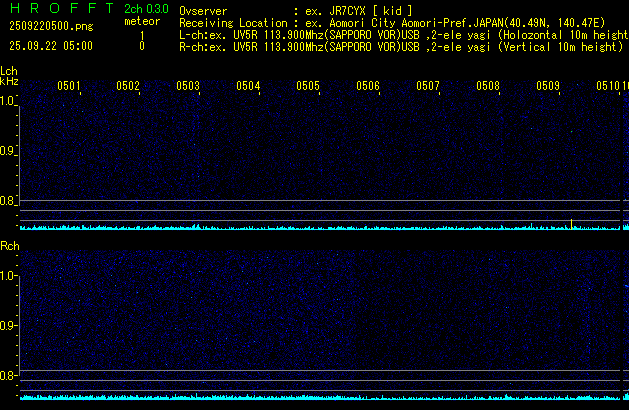Select the L-ch receiver description line
This screenshot has height=410, width=629.
(402, 33)
